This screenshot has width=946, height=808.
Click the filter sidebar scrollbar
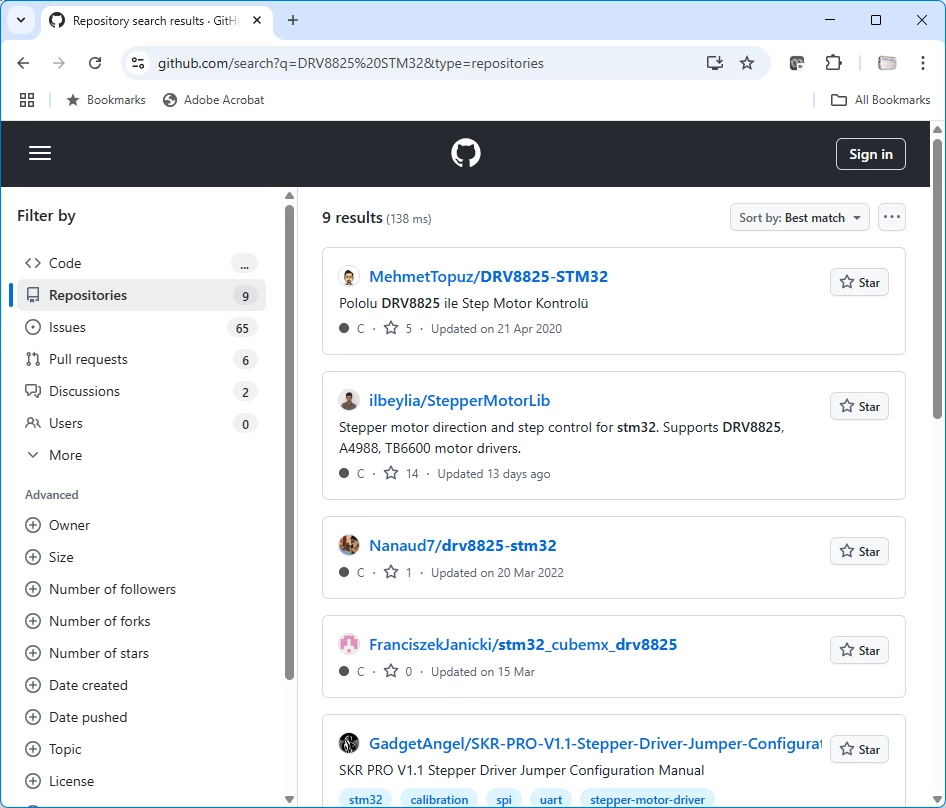tap(290, 441)
